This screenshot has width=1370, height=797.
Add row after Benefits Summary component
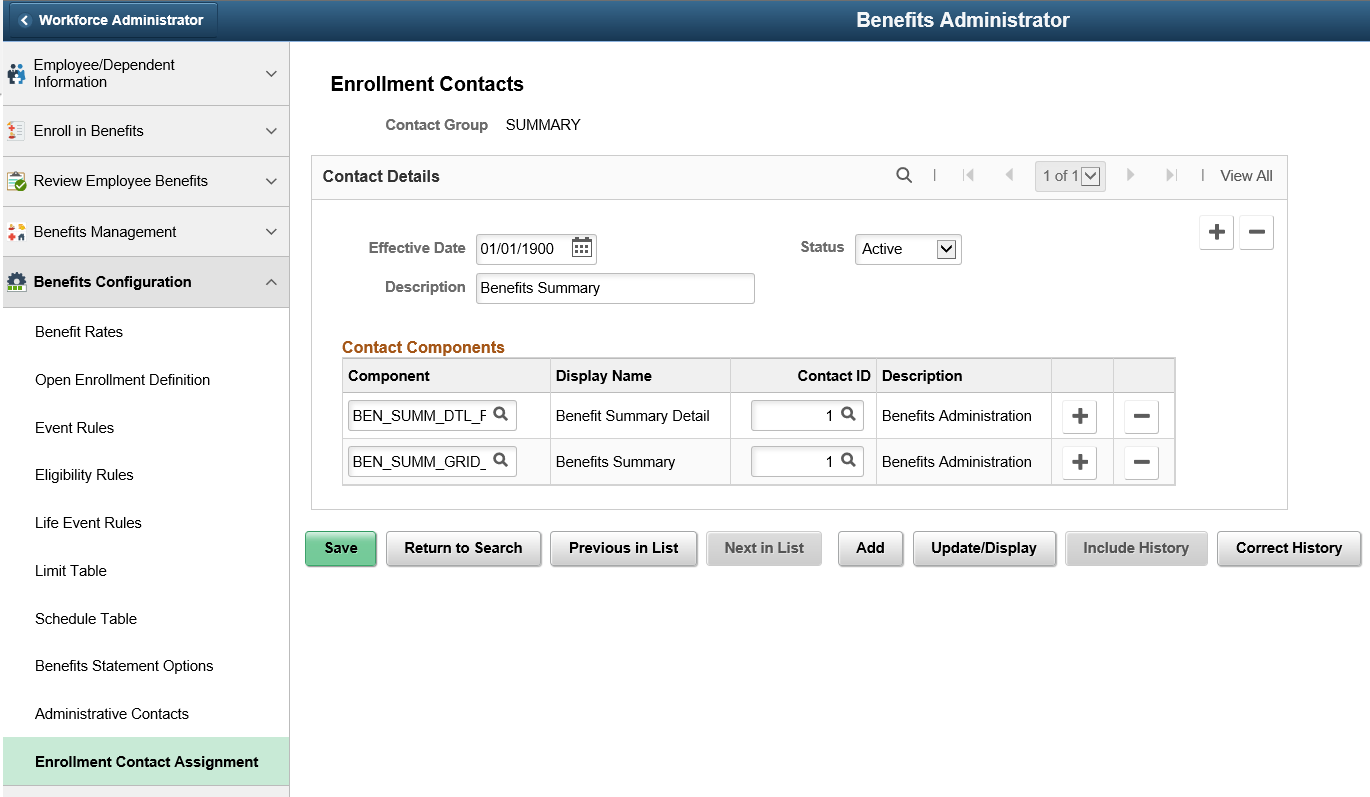coord(1079,462)
